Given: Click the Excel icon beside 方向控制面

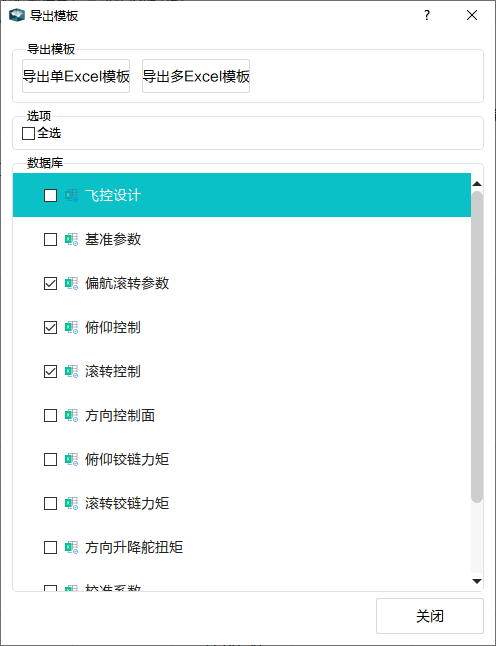Looking at the screenshot, I should tap(71, 416).
